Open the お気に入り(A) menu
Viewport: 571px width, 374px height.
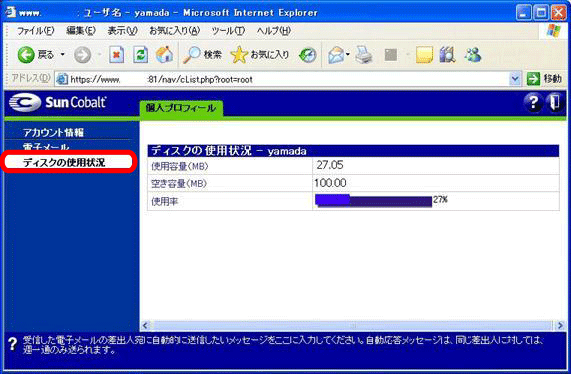(x=174, y=31)
